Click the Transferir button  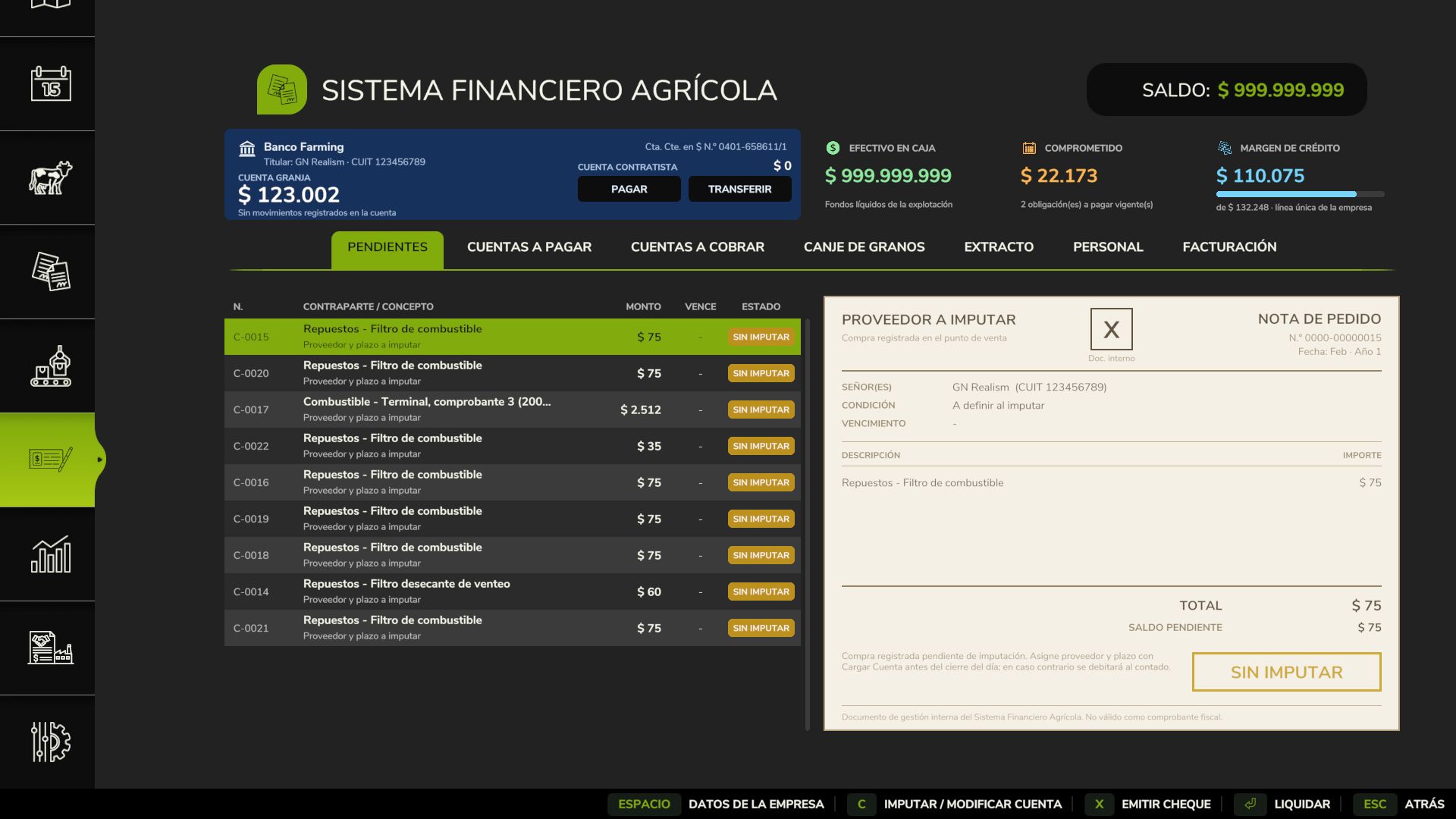click(x=740, y=189)
